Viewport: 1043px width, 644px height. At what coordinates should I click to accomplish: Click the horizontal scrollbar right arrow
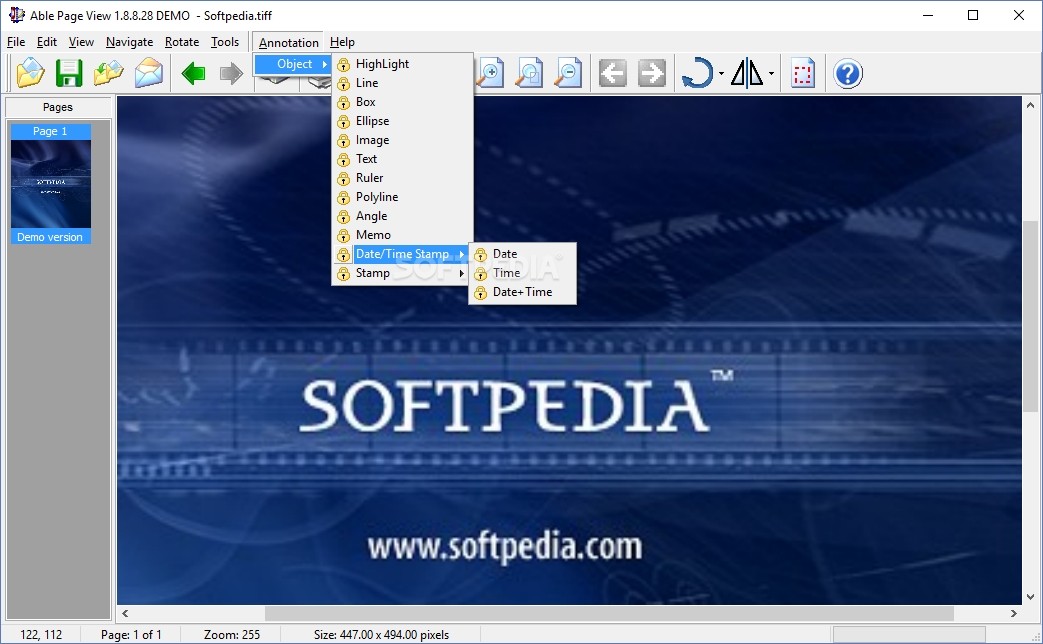click(x=1014, y=613)
